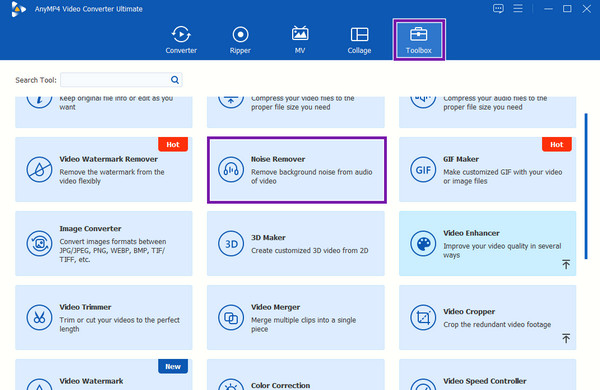Open the Video Trimmer title text
The image size is (600, 390).
pos(85,307)
